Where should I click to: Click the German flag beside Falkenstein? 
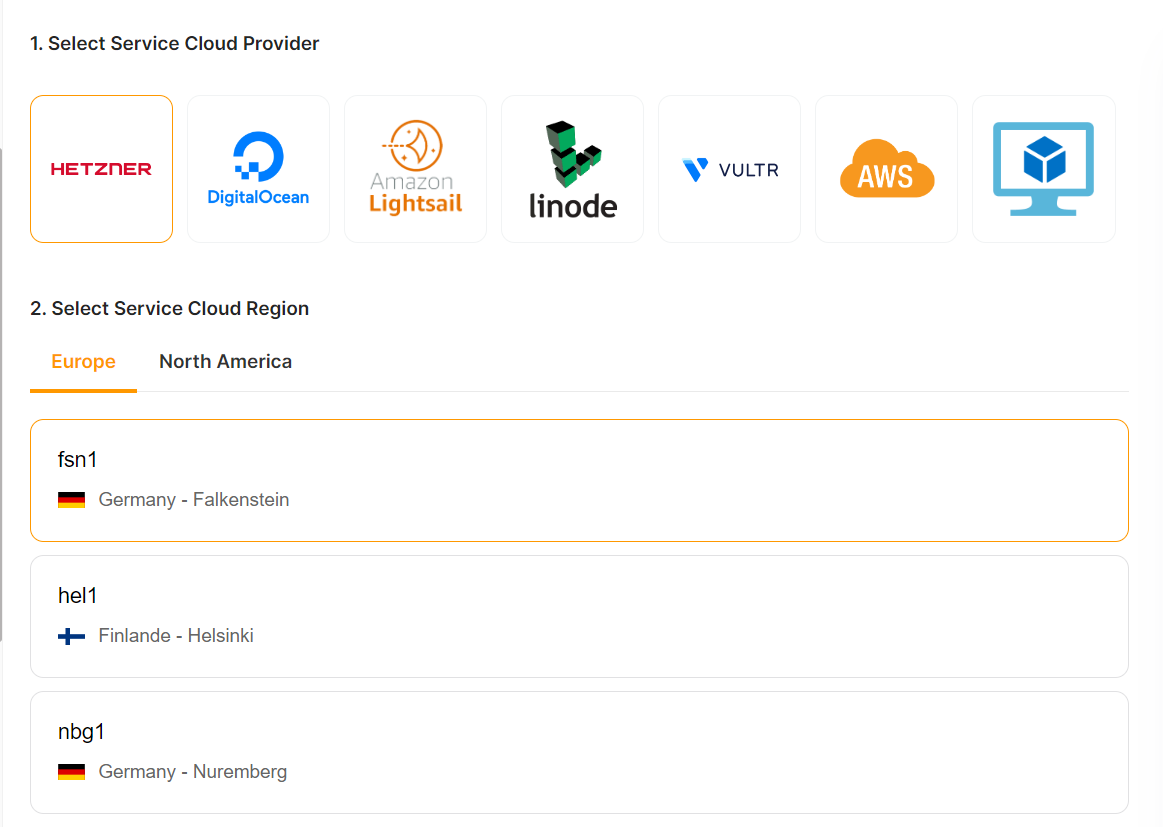click(x=71, y=500)
